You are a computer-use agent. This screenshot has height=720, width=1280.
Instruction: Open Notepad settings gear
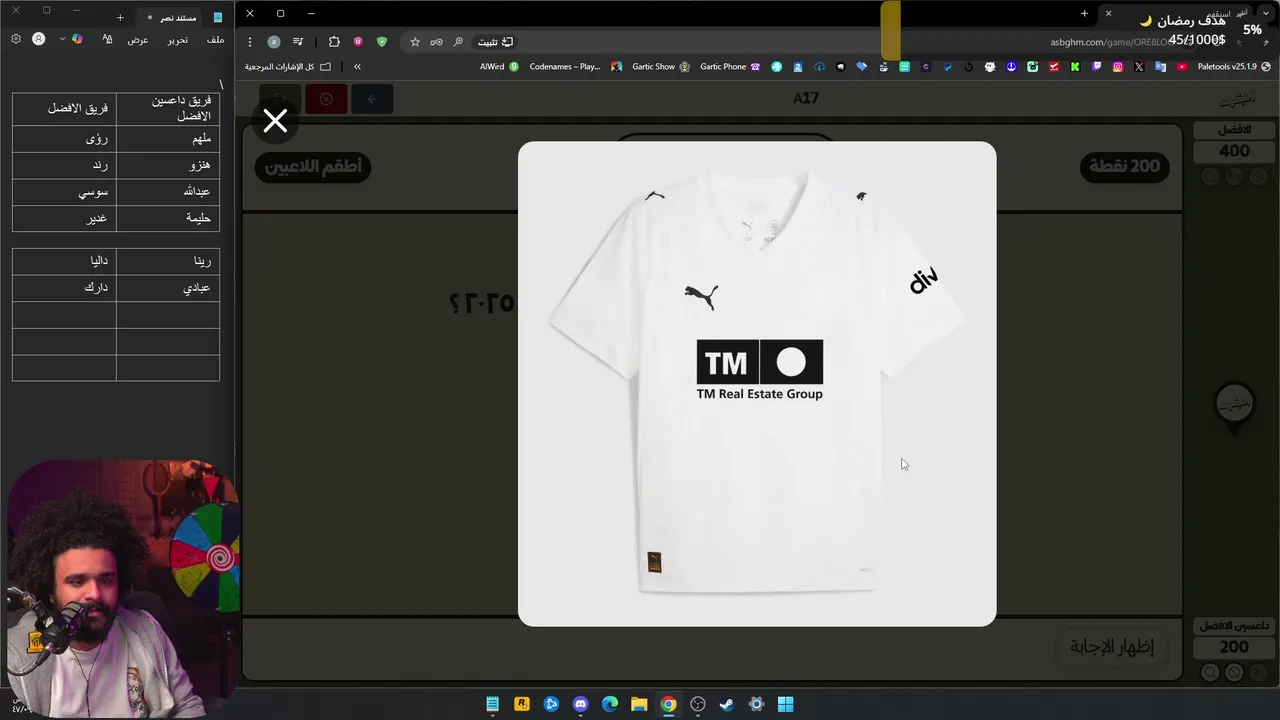coord(16,39)
